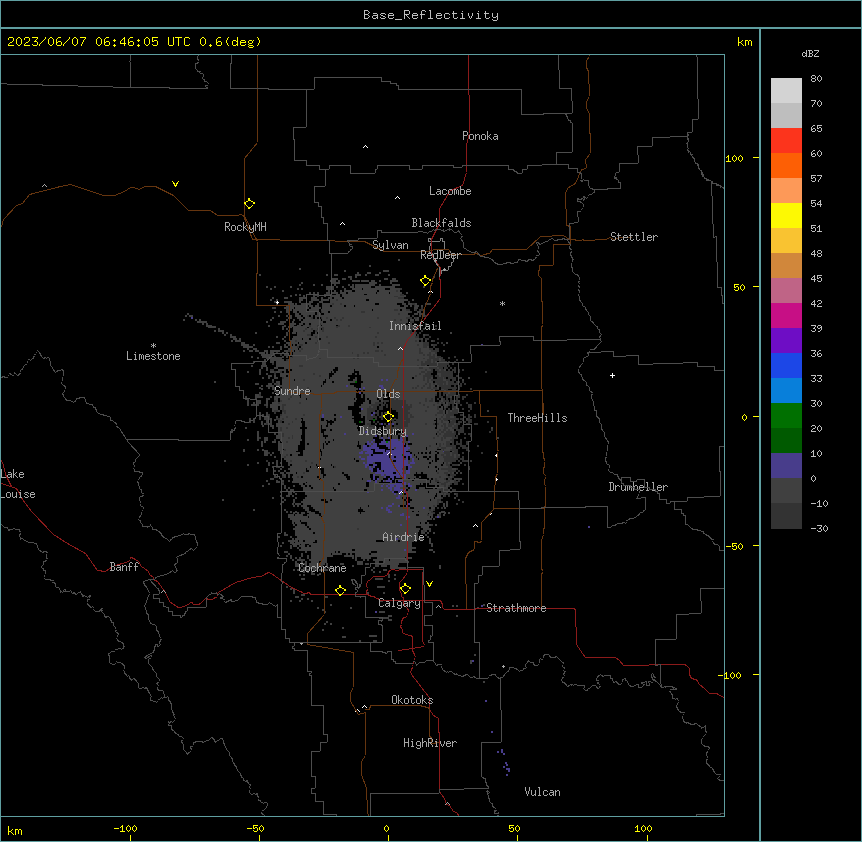This screenshot has height=842, width=862.
Task: Click the 36 dBZ blue legend swatch
Action: (x=786, y=366)
